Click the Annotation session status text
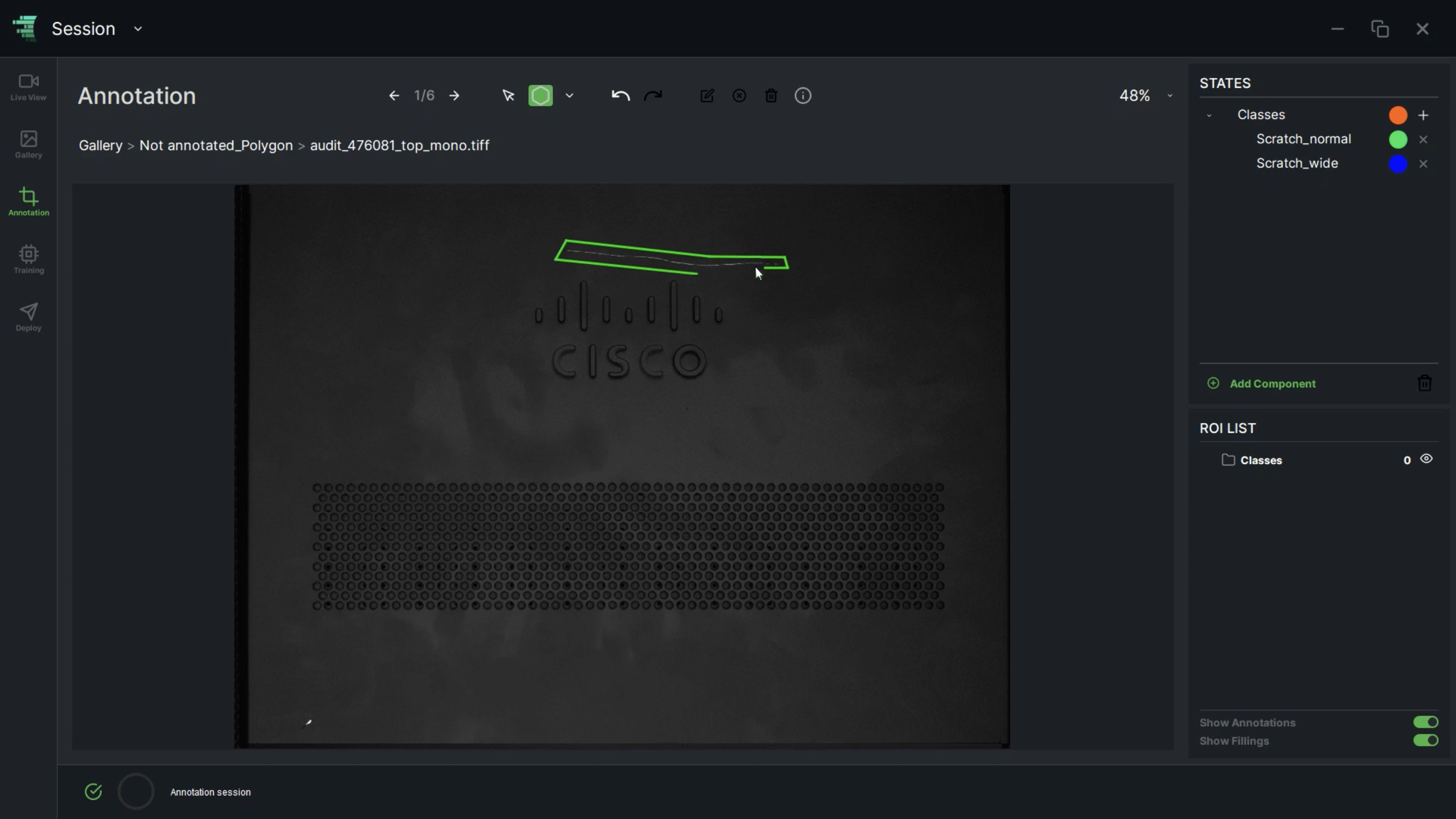Viewport: 1456px width, 819px height. point(210,793)
